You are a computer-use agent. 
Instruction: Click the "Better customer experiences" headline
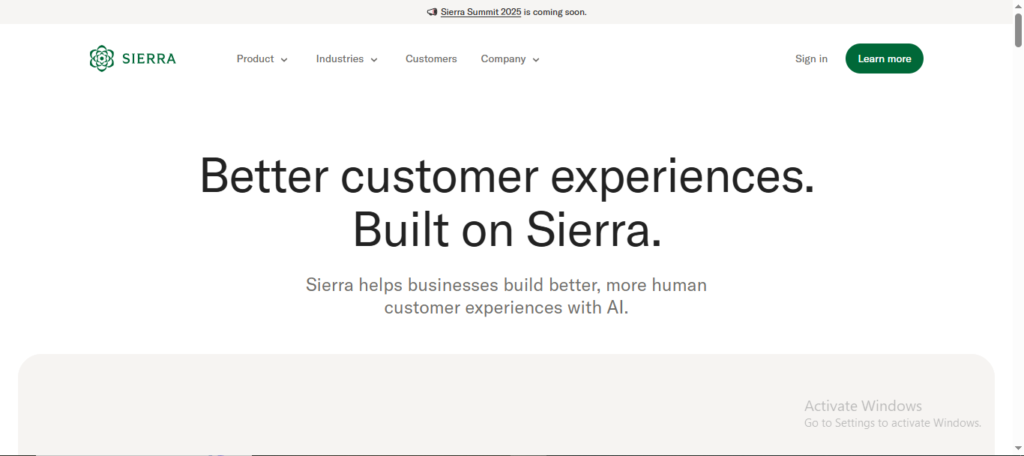pyautogui.click(x=506, y=176)
